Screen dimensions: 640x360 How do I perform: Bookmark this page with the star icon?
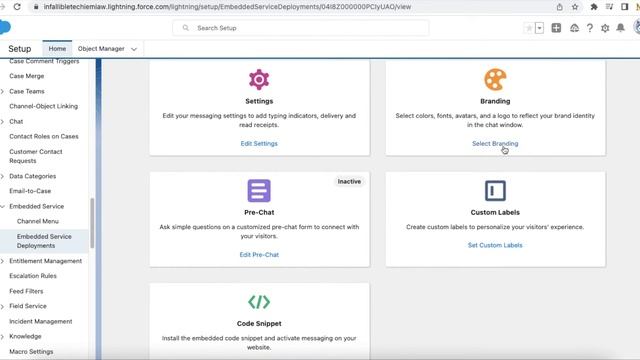(575, 7)
